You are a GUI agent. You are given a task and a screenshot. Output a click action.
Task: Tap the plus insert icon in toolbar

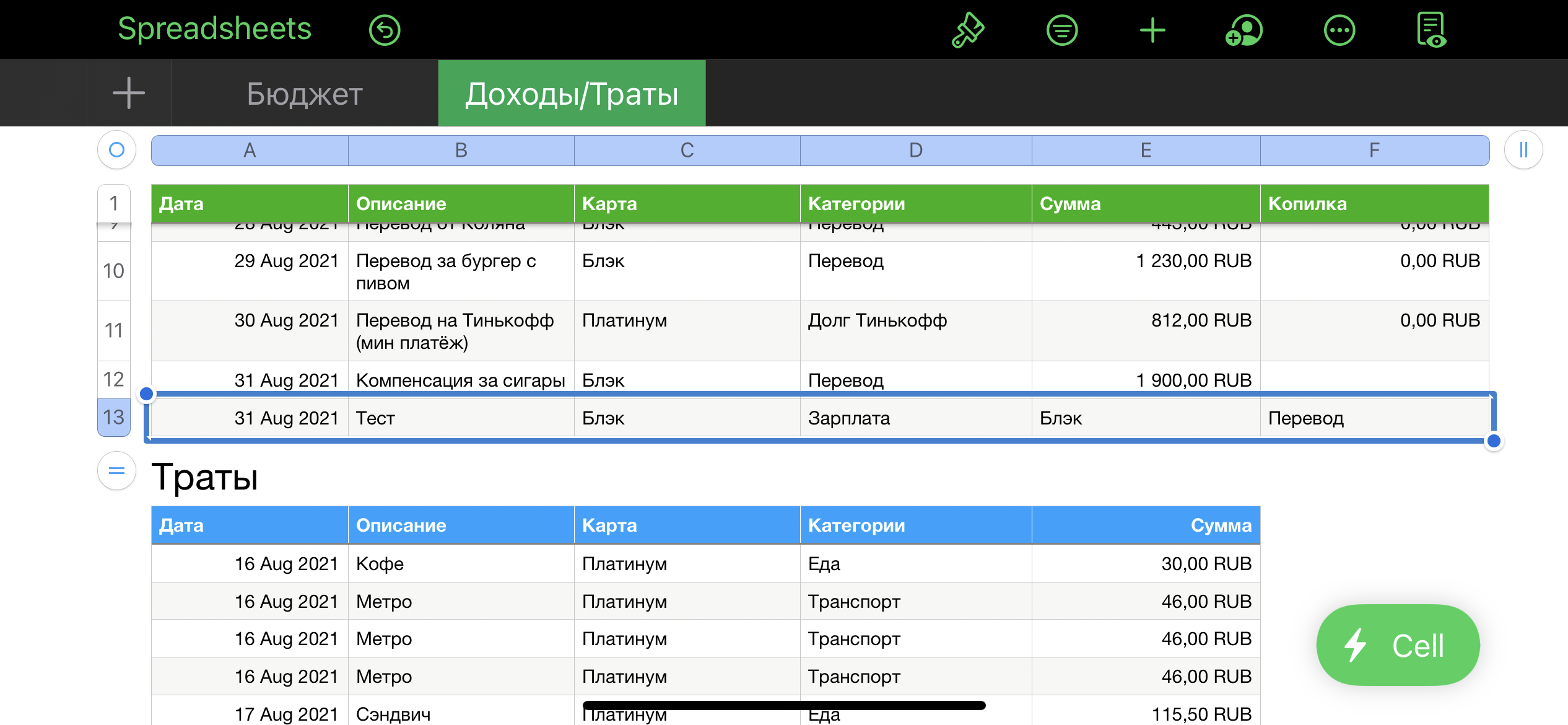1152,30
